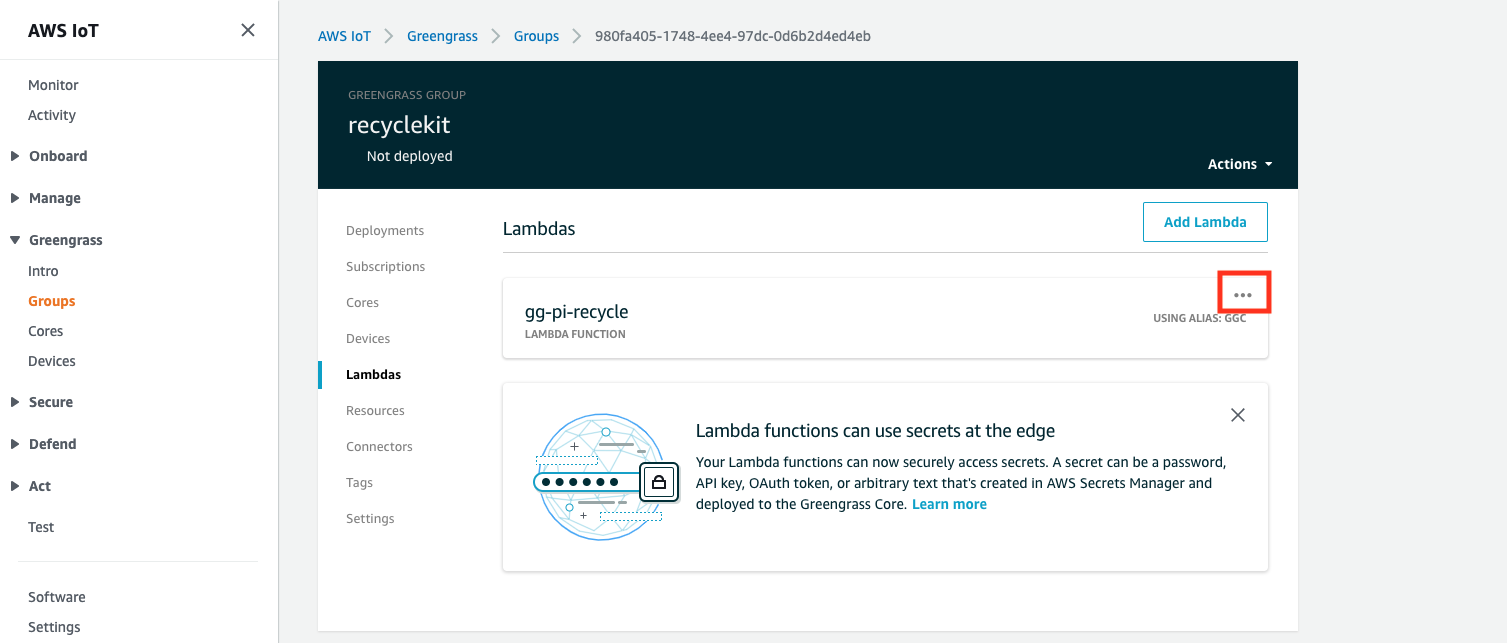
Task: Go to Greengrass Intro page
Action: click(43, 271)
